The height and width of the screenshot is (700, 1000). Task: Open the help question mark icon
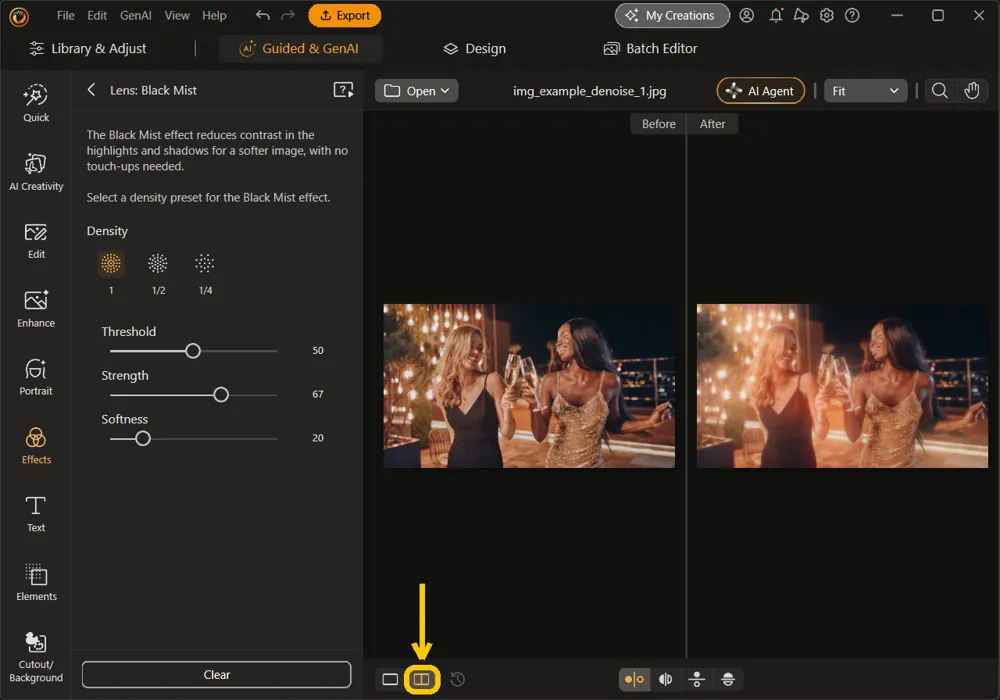tap(852, 15)
